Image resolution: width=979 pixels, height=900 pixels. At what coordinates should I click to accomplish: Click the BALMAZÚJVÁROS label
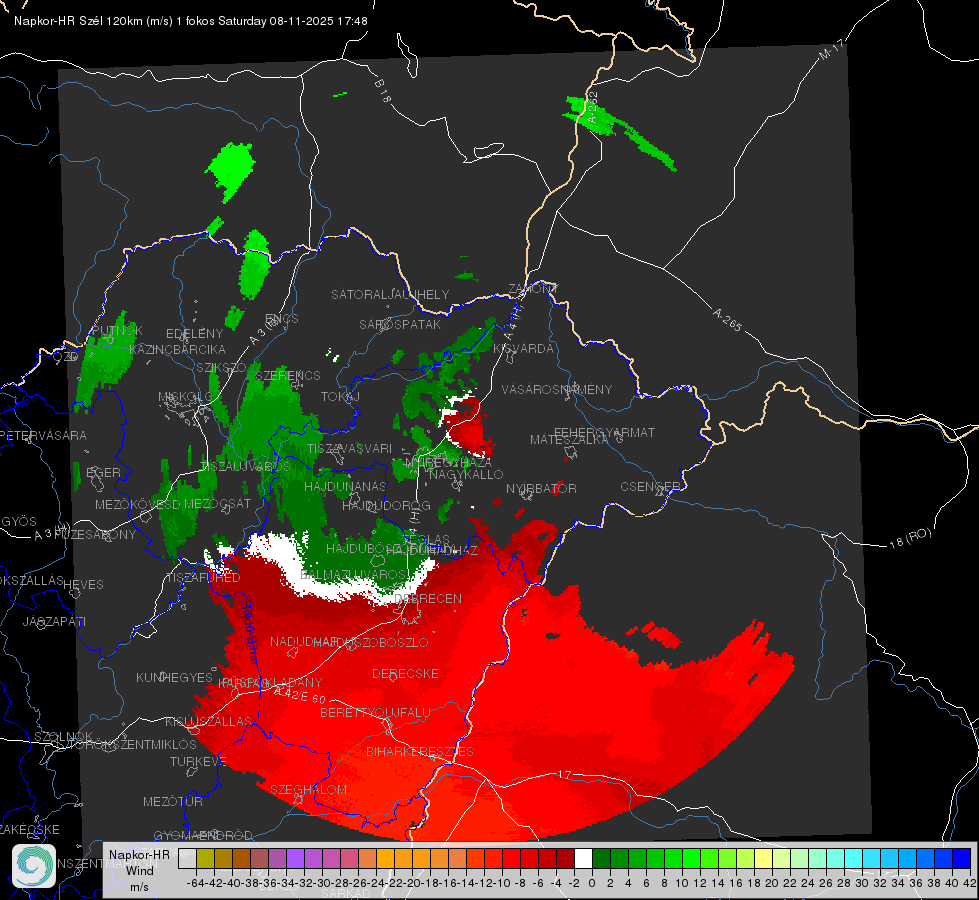(353, 574)
